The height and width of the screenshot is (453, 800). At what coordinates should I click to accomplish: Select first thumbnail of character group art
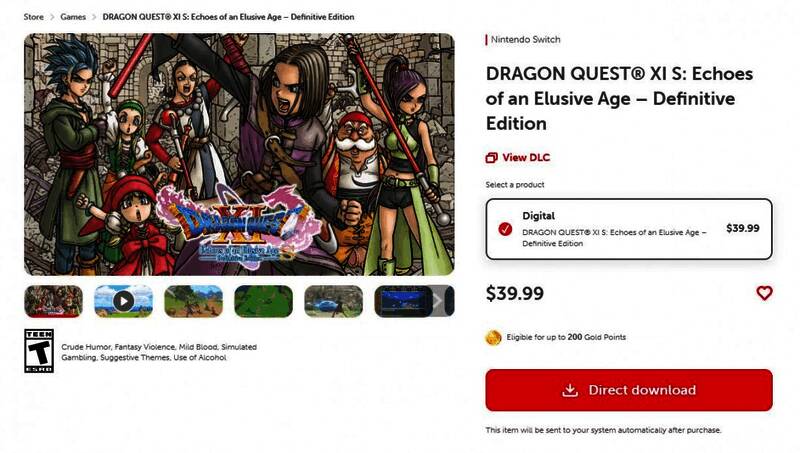(x=53, y=300)
